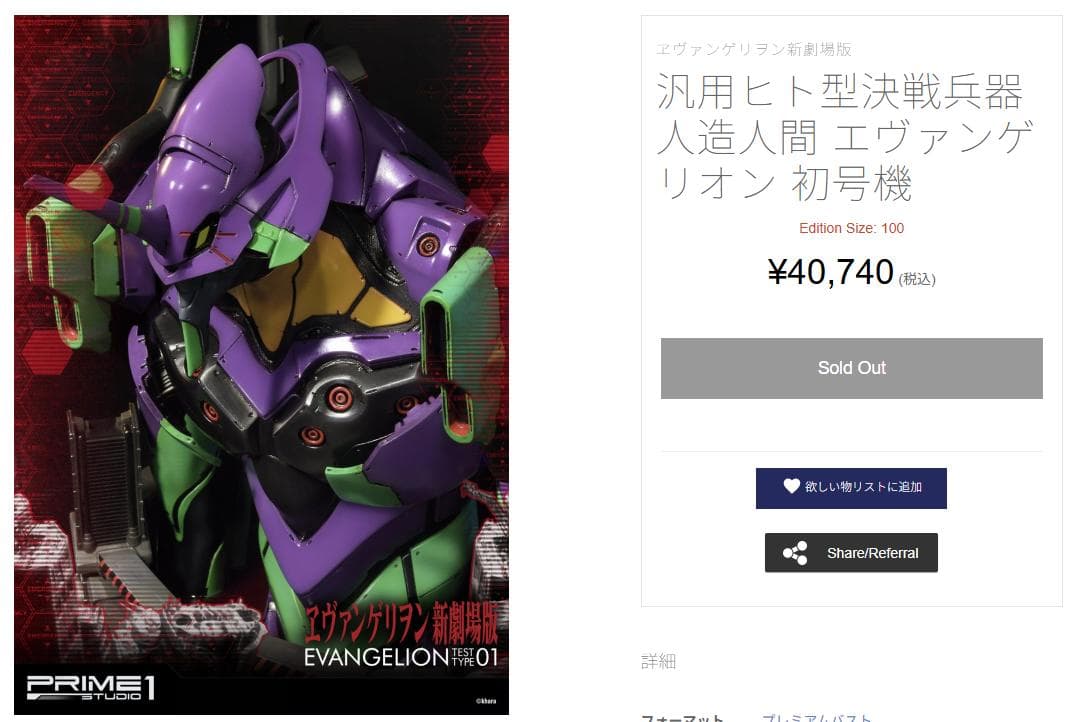Open the Share/Referral button
This screenshot has width=1071, height=722.
(851, 553)
